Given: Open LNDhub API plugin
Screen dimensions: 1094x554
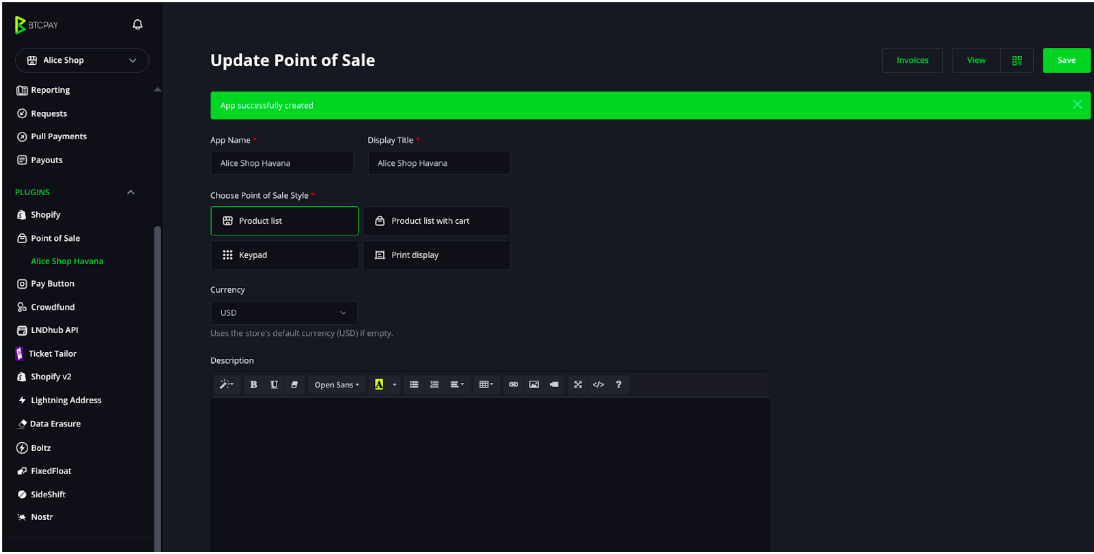Looking at the screenshot, I should 47,330.
